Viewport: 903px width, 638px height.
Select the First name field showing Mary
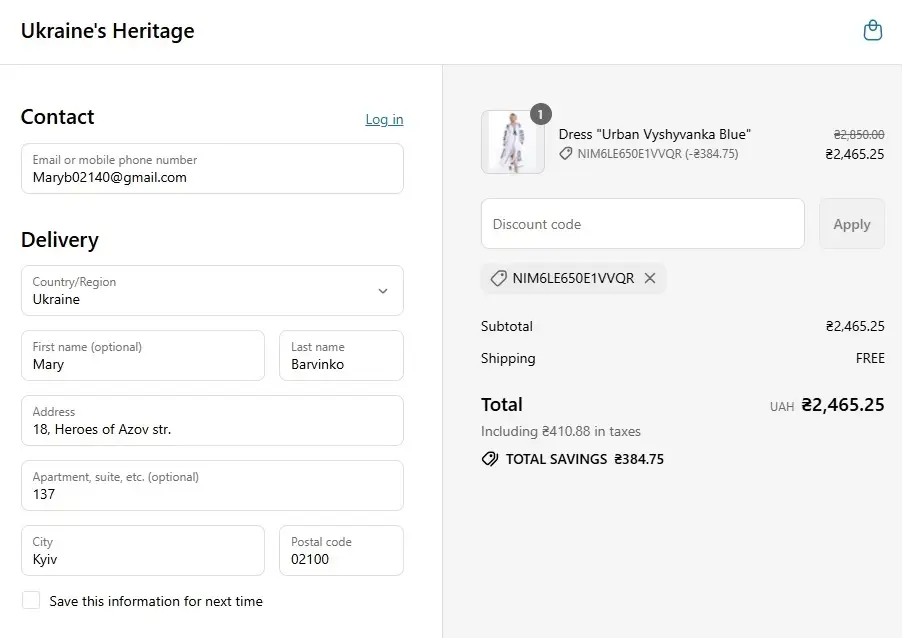(142, 355)
